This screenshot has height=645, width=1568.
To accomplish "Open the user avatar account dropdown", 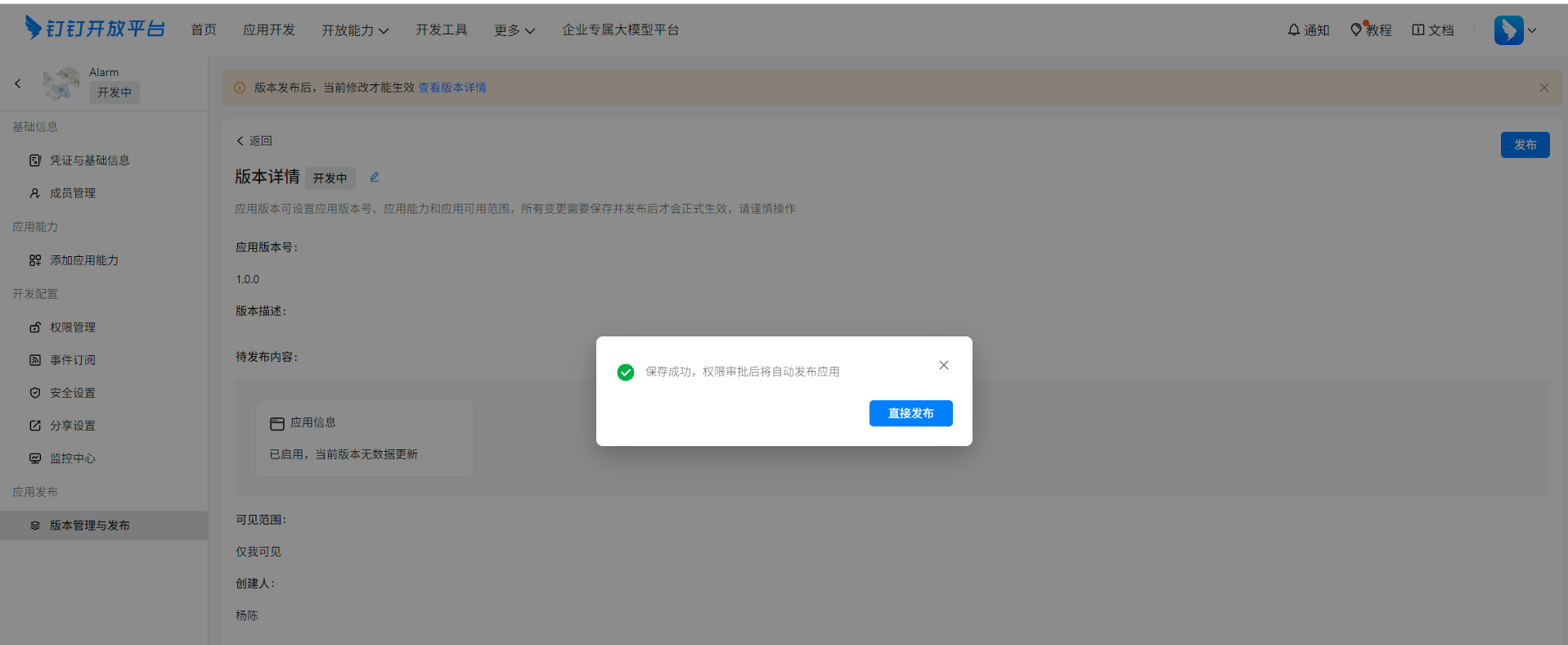I will point(1515,30).
